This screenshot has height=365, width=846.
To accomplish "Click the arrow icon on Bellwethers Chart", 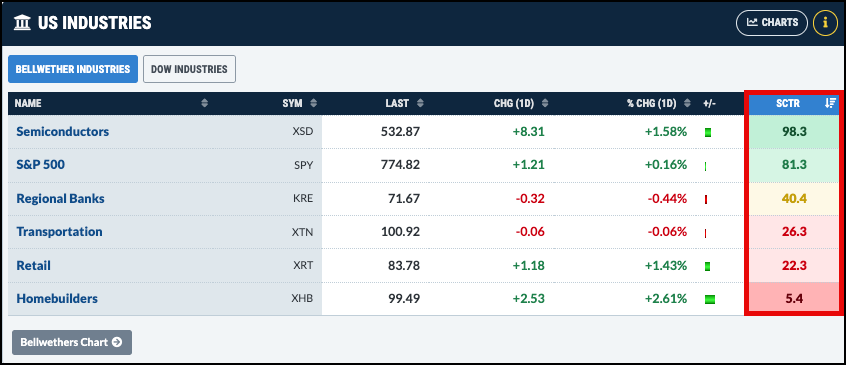I will 117,342.
